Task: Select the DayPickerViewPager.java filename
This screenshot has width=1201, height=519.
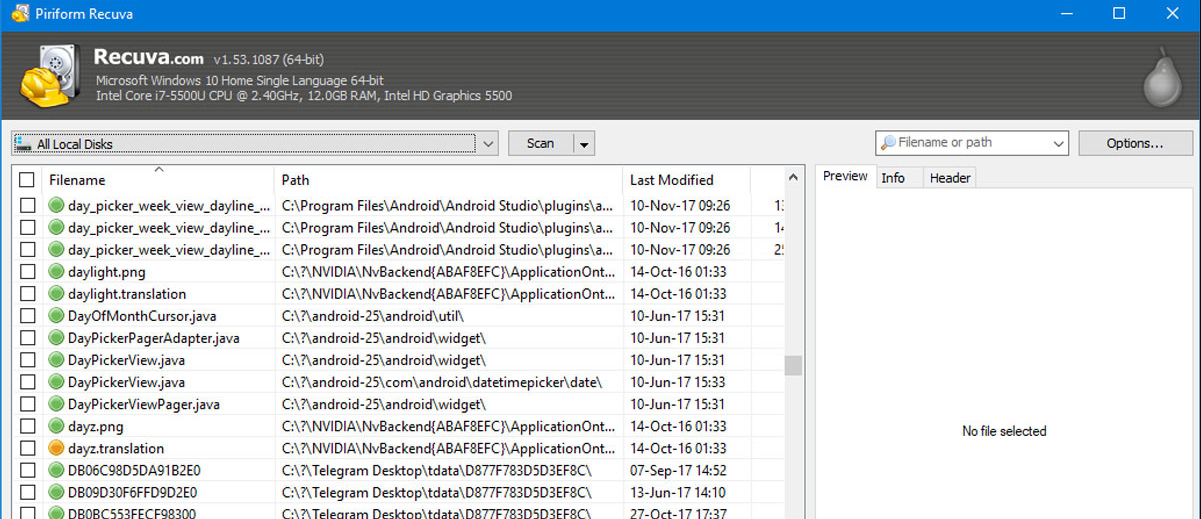Action: point(144,404)
